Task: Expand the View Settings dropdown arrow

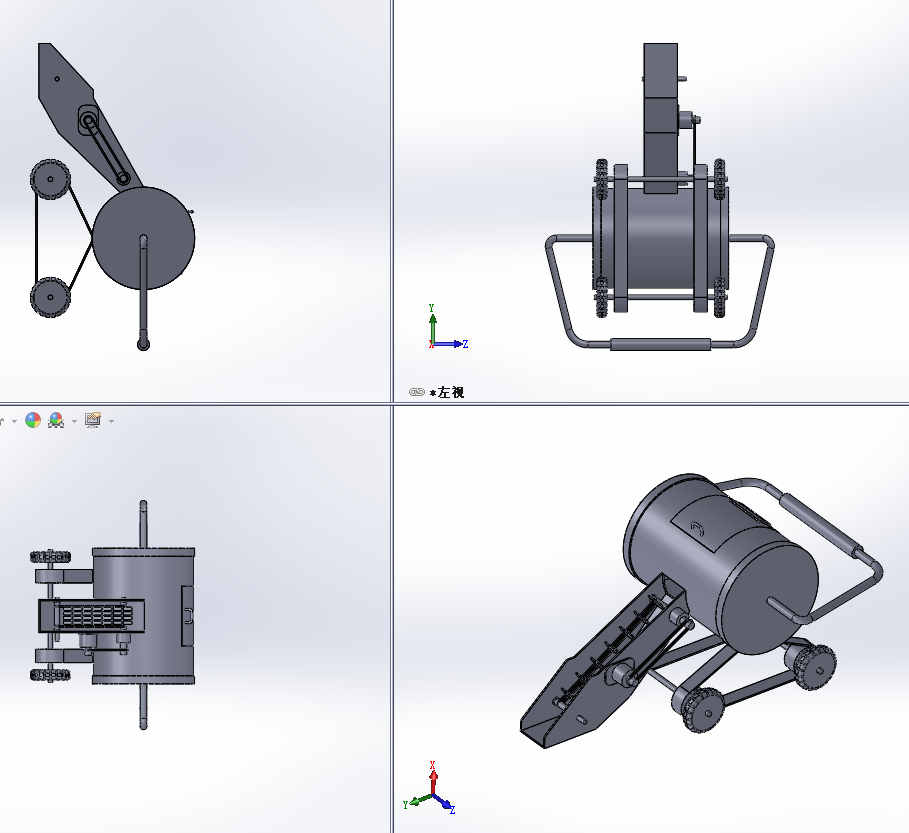Action: point(110,421)
